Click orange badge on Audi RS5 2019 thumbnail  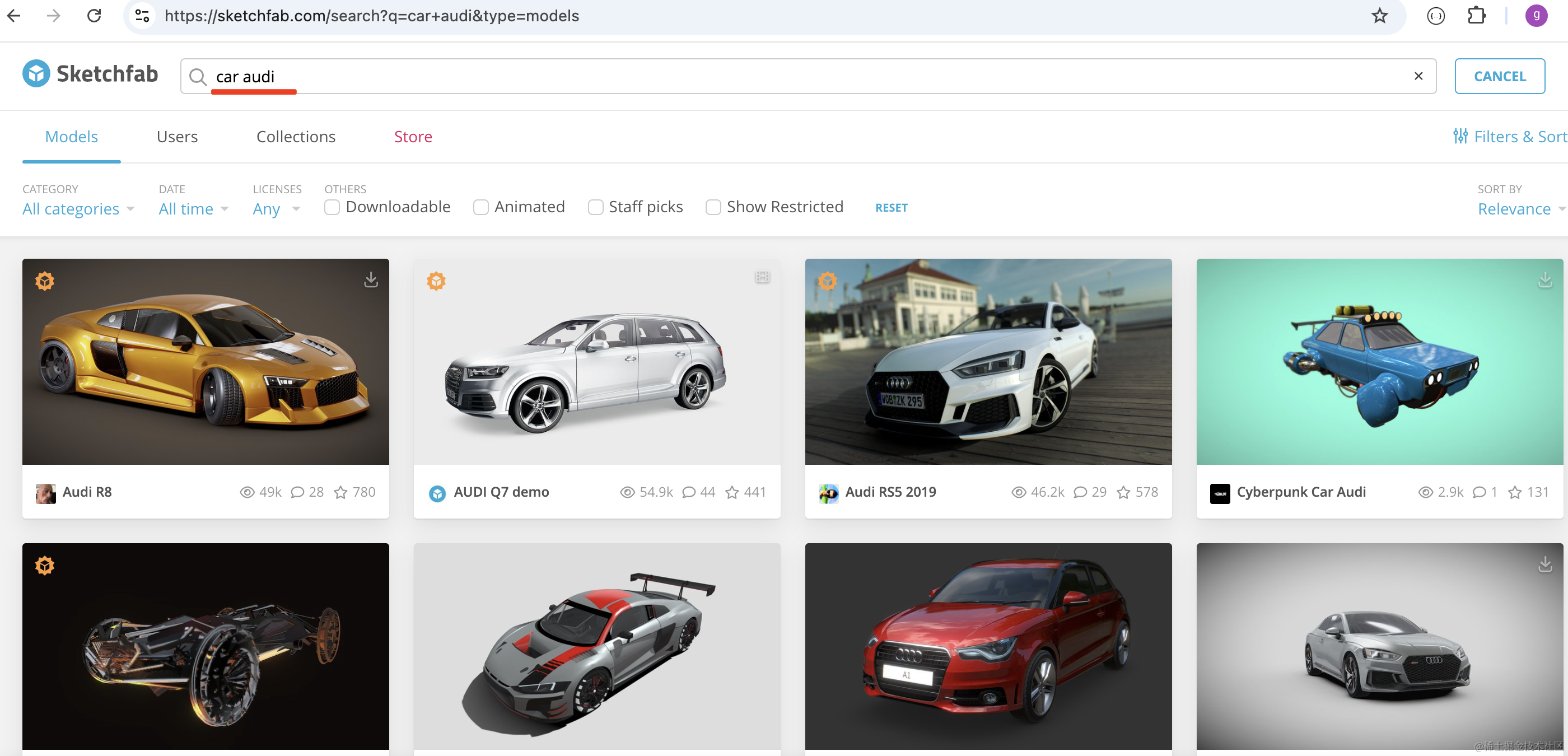click(x=827, y=281)
